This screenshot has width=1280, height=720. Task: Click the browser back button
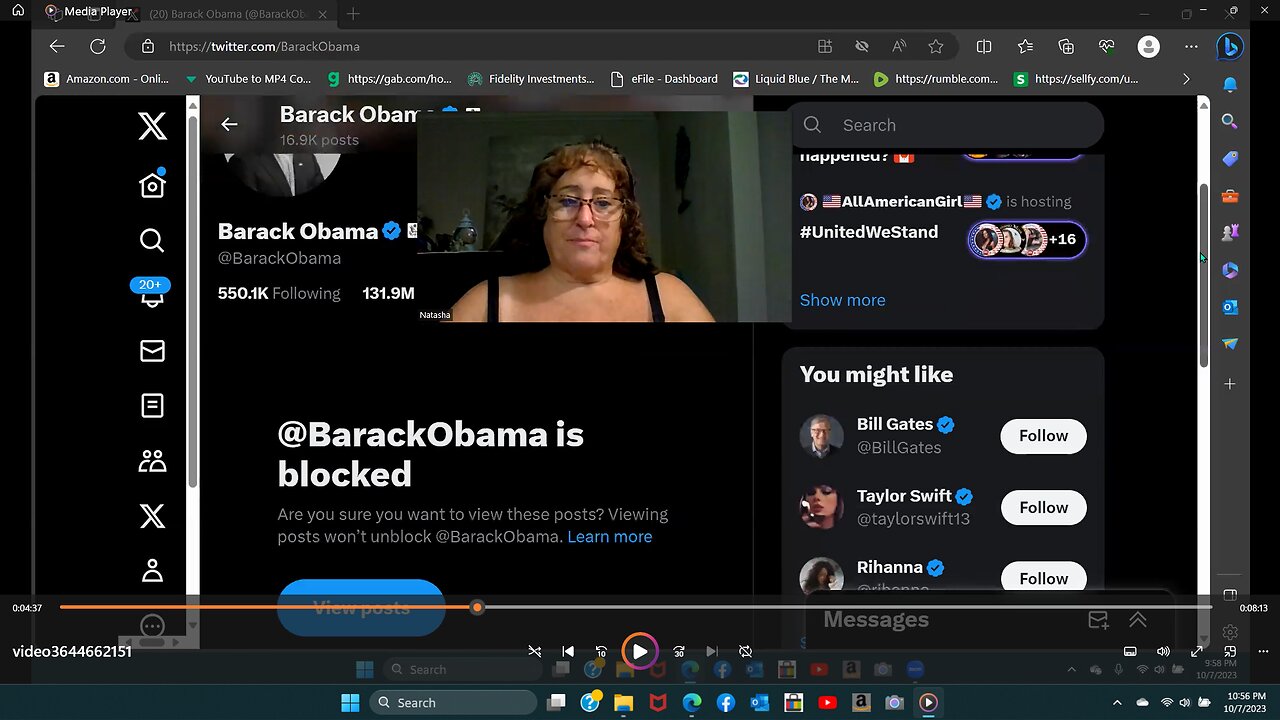(x=57, y=46)
